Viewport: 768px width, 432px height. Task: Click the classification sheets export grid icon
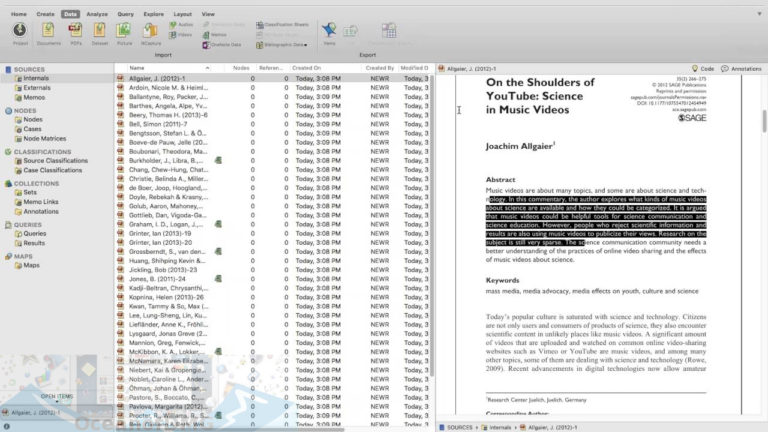(389, 31)
